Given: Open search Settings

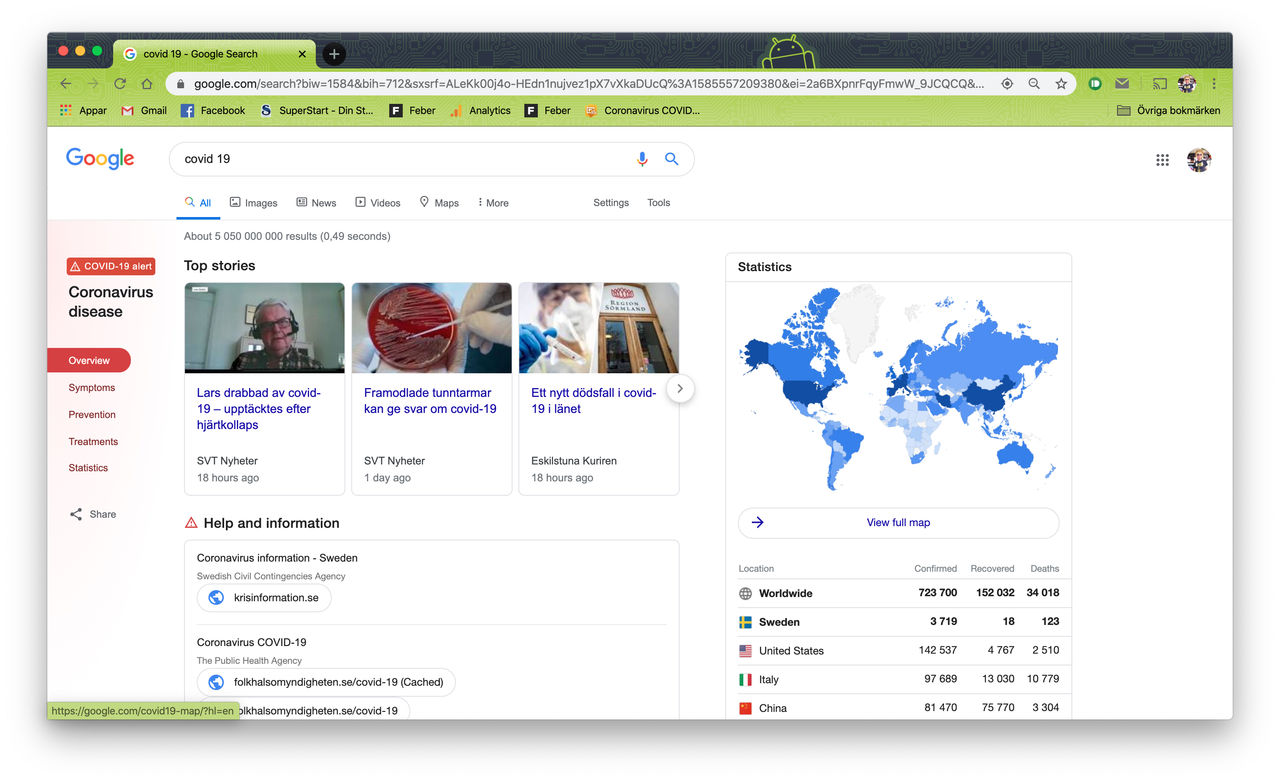Looking at the screenshot, I should tap(611, 203).
